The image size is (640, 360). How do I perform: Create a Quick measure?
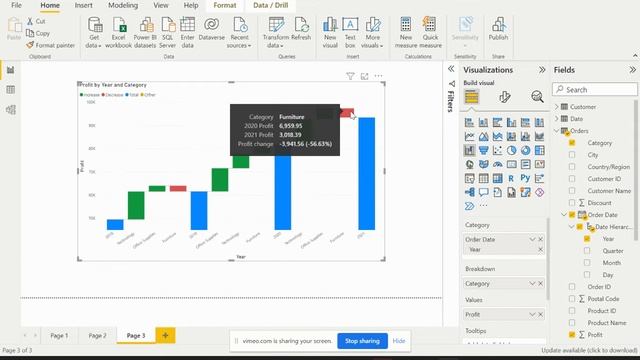point(430,33)
